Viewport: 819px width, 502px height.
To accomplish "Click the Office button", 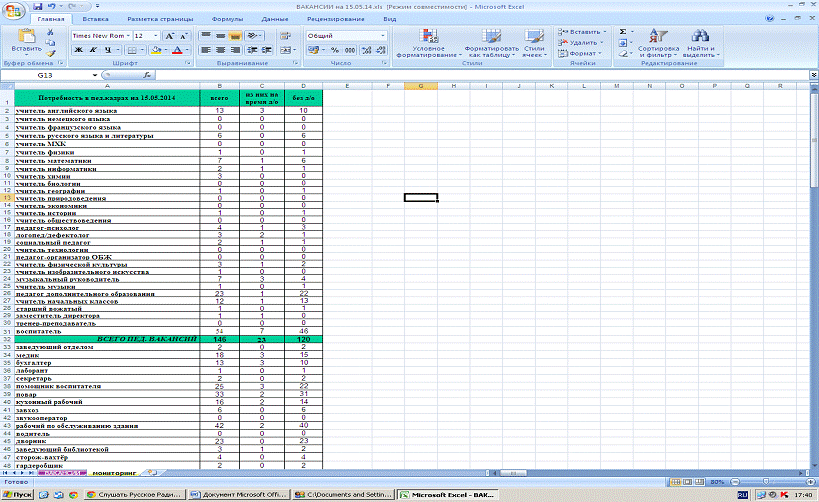I will tap(12, 10).
